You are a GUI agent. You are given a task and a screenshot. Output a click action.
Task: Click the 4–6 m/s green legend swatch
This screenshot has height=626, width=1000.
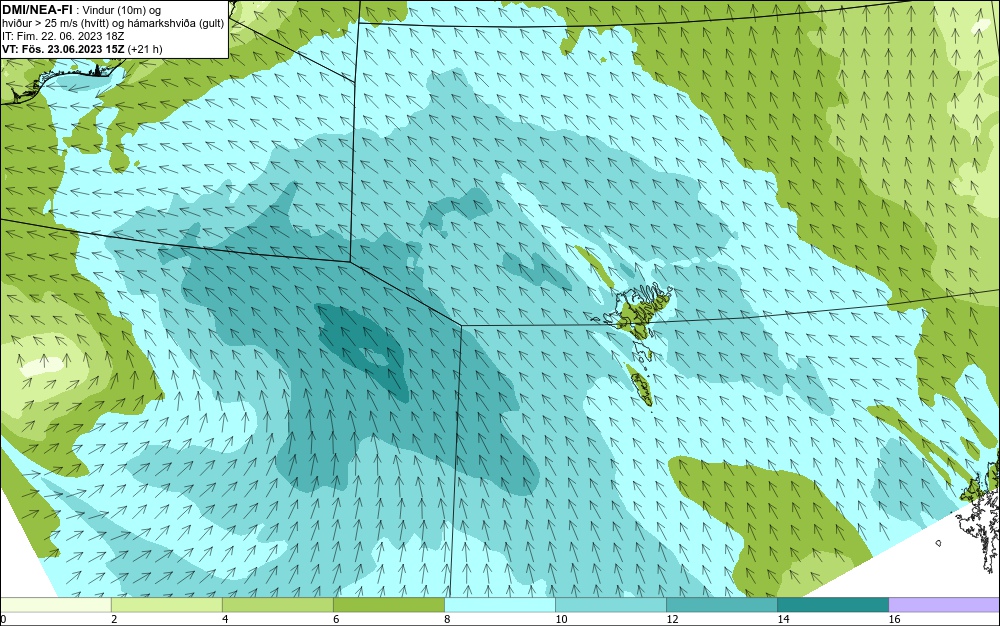(277, 604)
